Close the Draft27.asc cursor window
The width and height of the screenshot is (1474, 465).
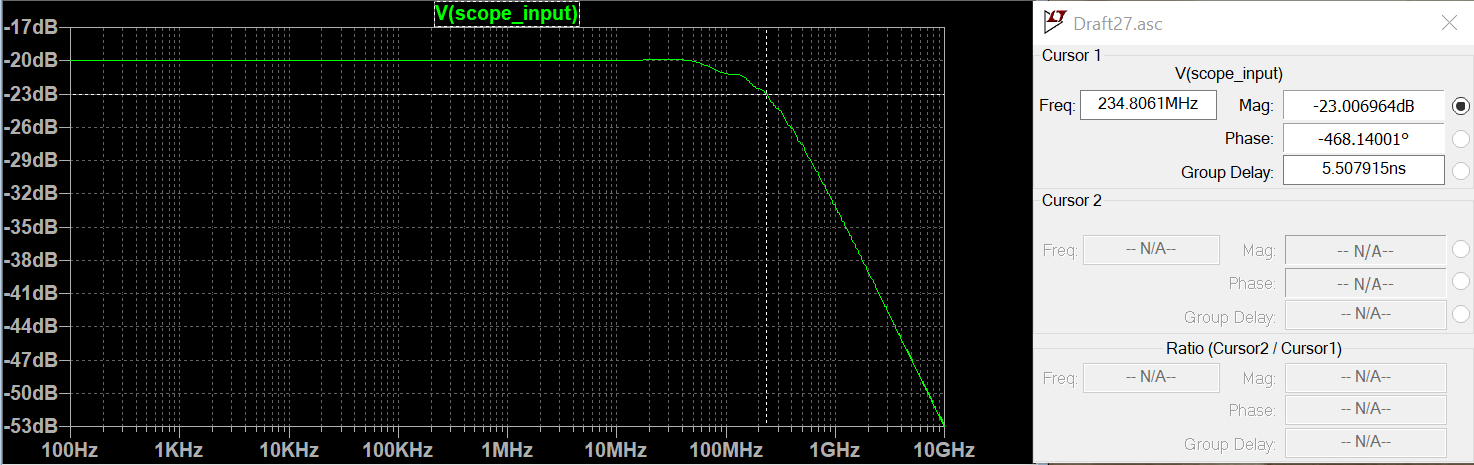1448,22
